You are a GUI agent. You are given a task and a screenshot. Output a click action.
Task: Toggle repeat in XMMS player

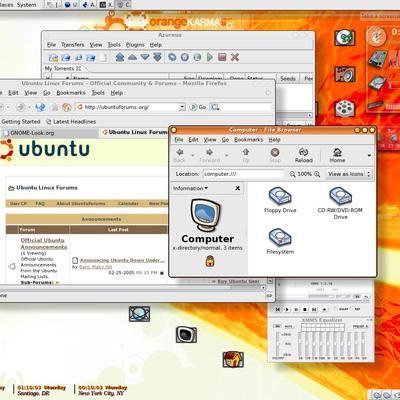pyautogui.click(x=357, y=309)
